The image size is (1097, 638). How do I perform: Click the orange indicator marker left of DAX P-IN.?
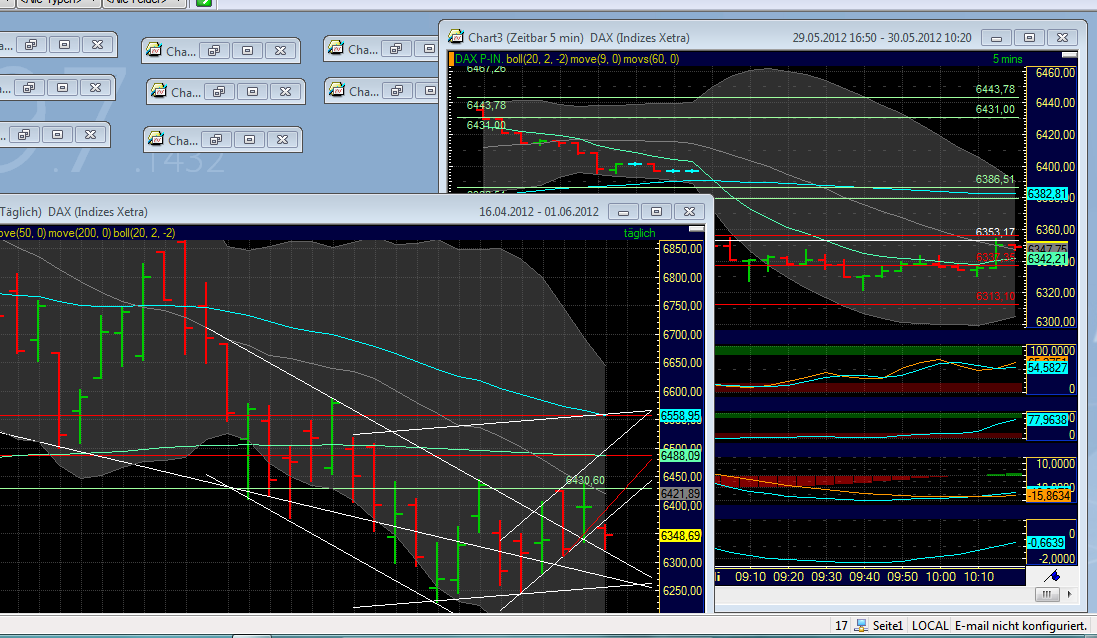pos(453,60)
